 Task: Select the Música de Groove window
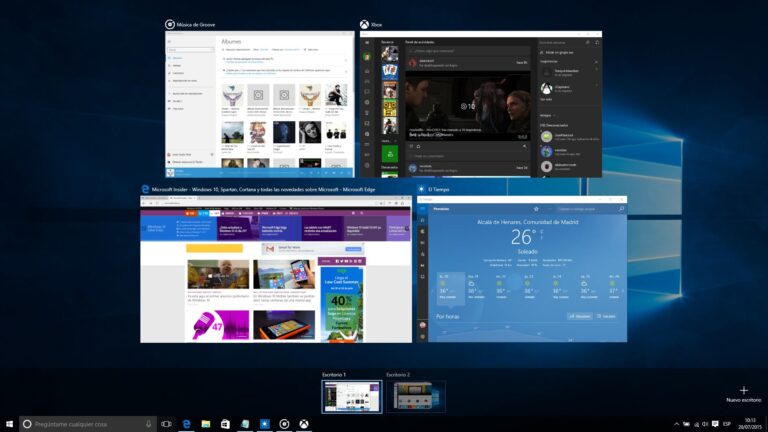click(260, 104)
